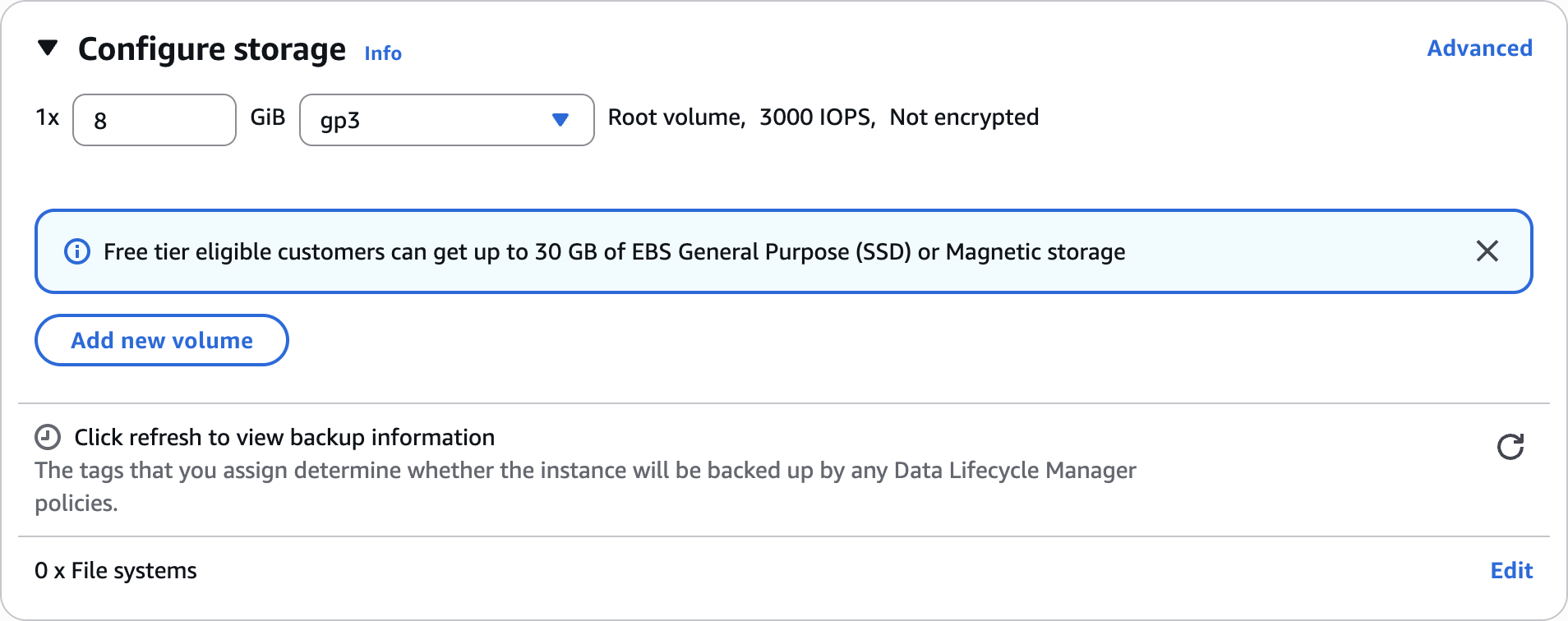Screen dimensions: 1568x621
Task: Click the root volume size input field
Action: point(154,120)
